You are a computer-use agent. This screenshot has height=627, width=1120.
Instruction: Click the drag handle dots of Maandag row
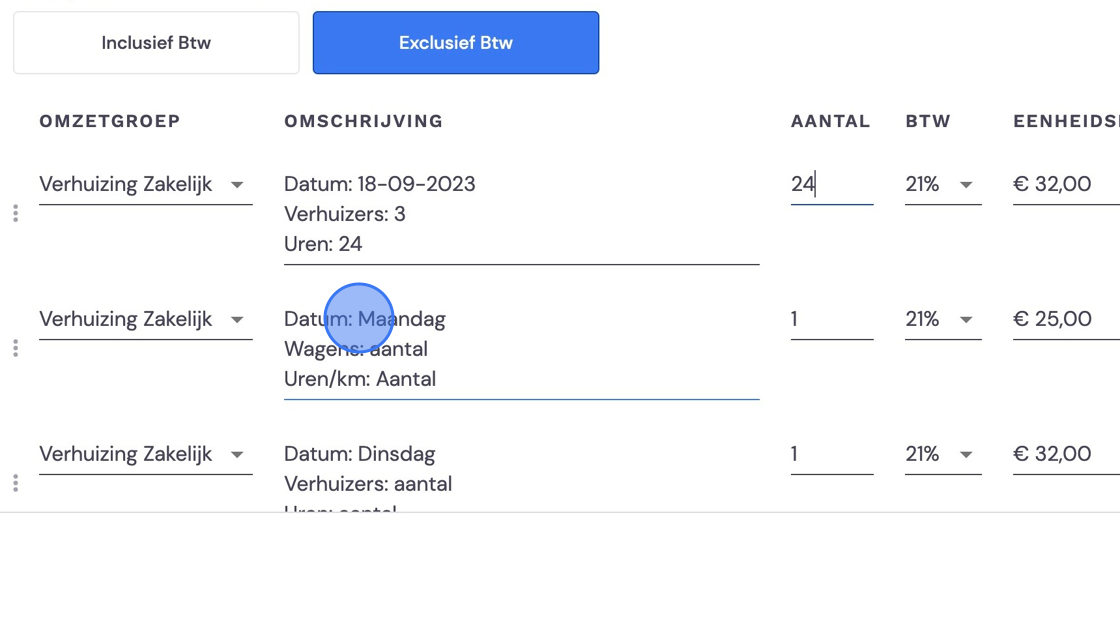tap(16, 348)
